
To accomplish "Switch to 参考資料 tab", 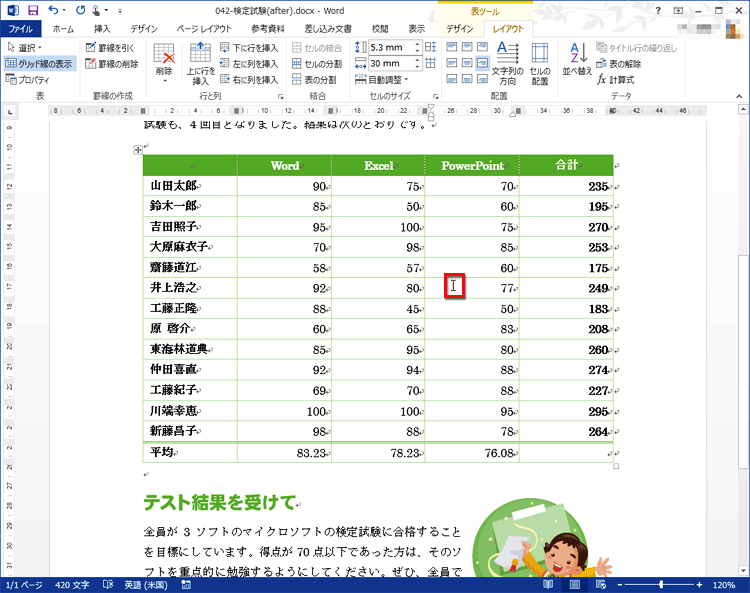I will click(268, 29).
